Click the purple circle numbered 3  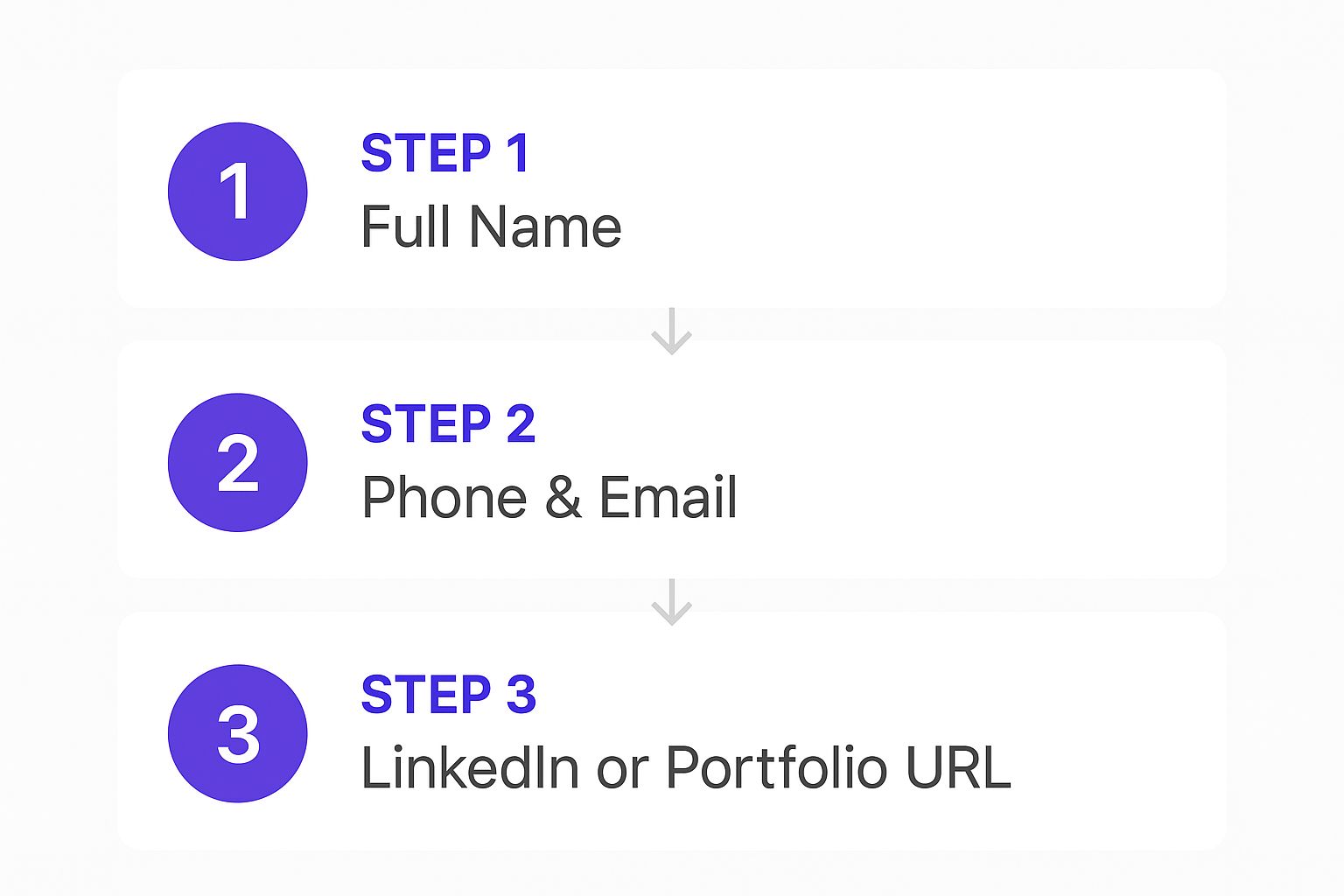237,733
